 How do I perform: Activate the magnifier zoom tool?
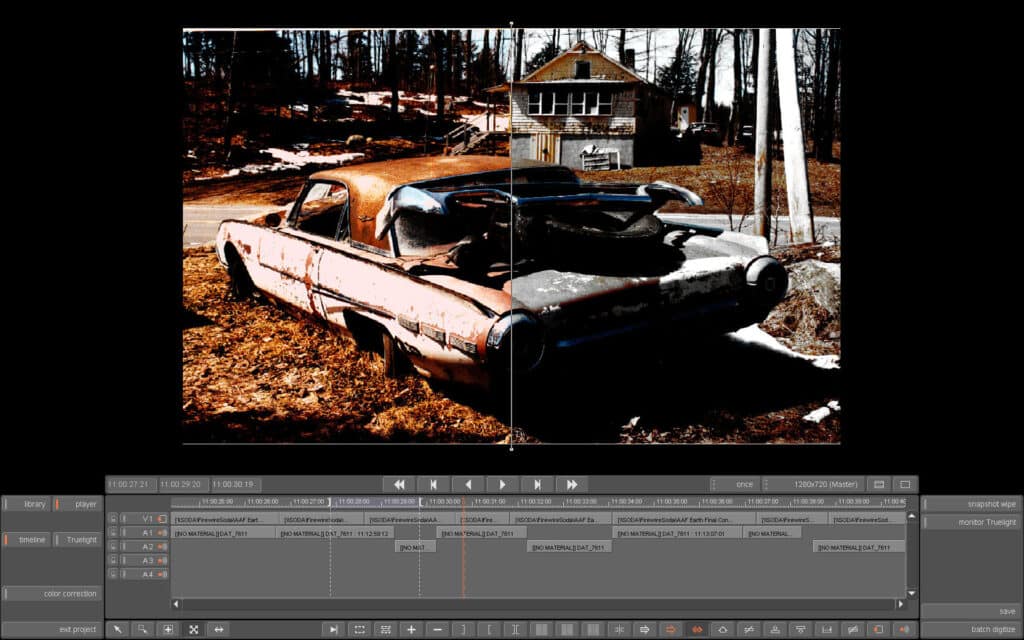[142, 630]
